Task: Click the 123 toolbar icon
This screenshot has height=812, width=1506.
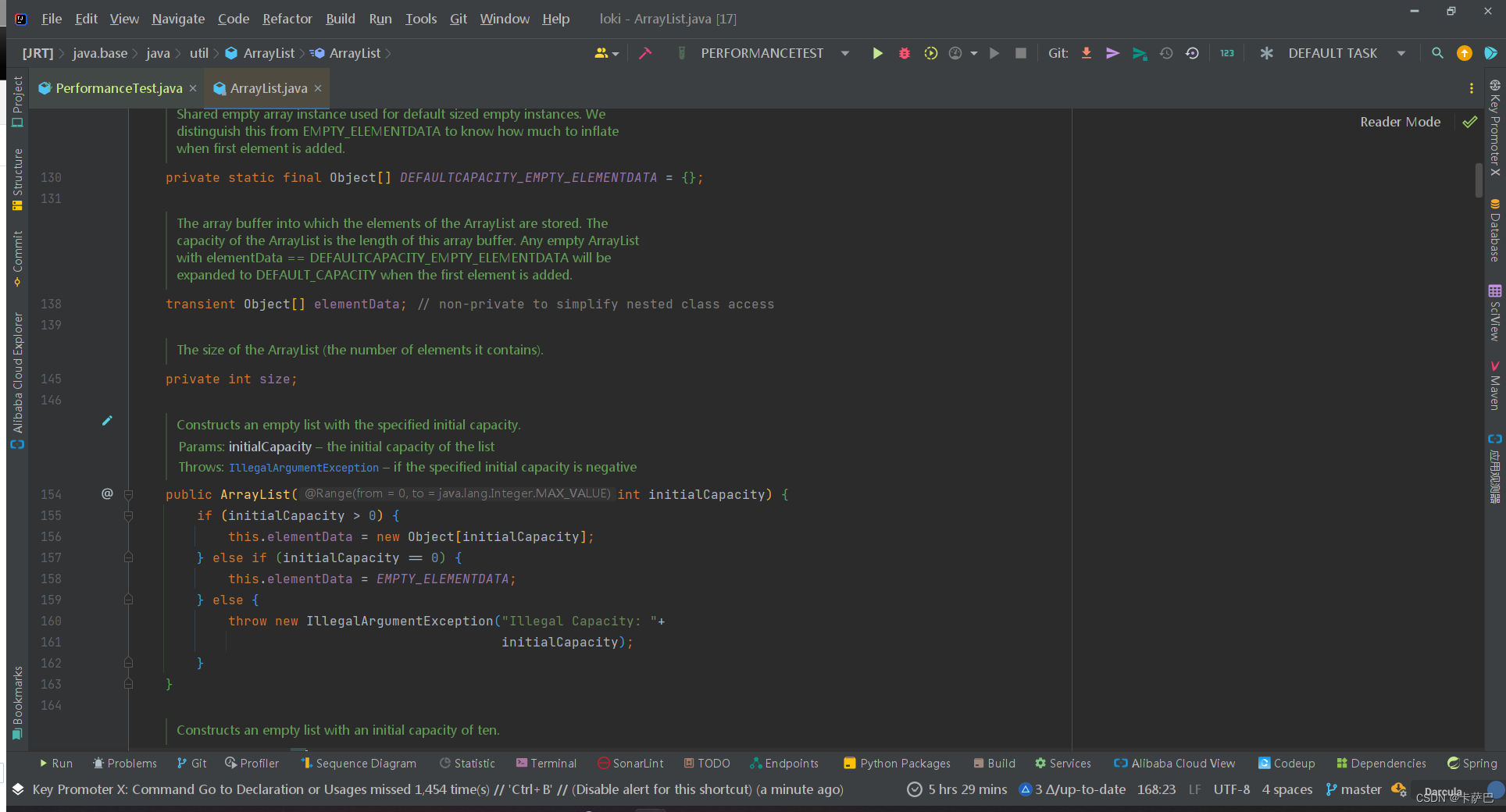Action: coord(1227,53)
